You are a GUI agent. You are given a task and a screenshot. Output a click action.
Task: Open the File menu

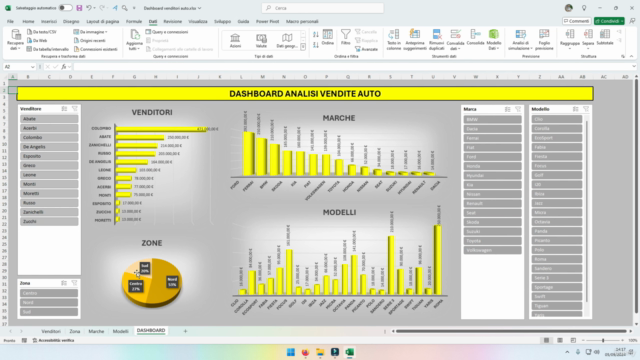click(11, 21)
